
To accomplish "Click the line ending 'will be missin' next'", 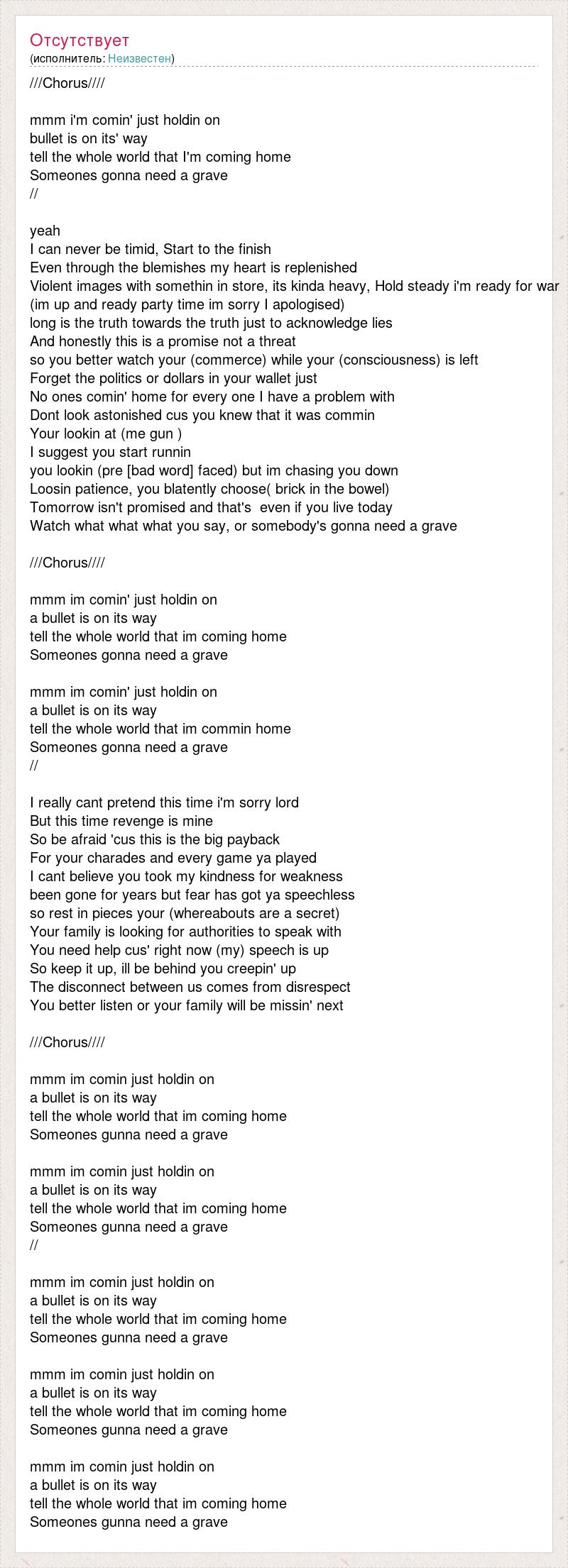I will (187, 1005).
